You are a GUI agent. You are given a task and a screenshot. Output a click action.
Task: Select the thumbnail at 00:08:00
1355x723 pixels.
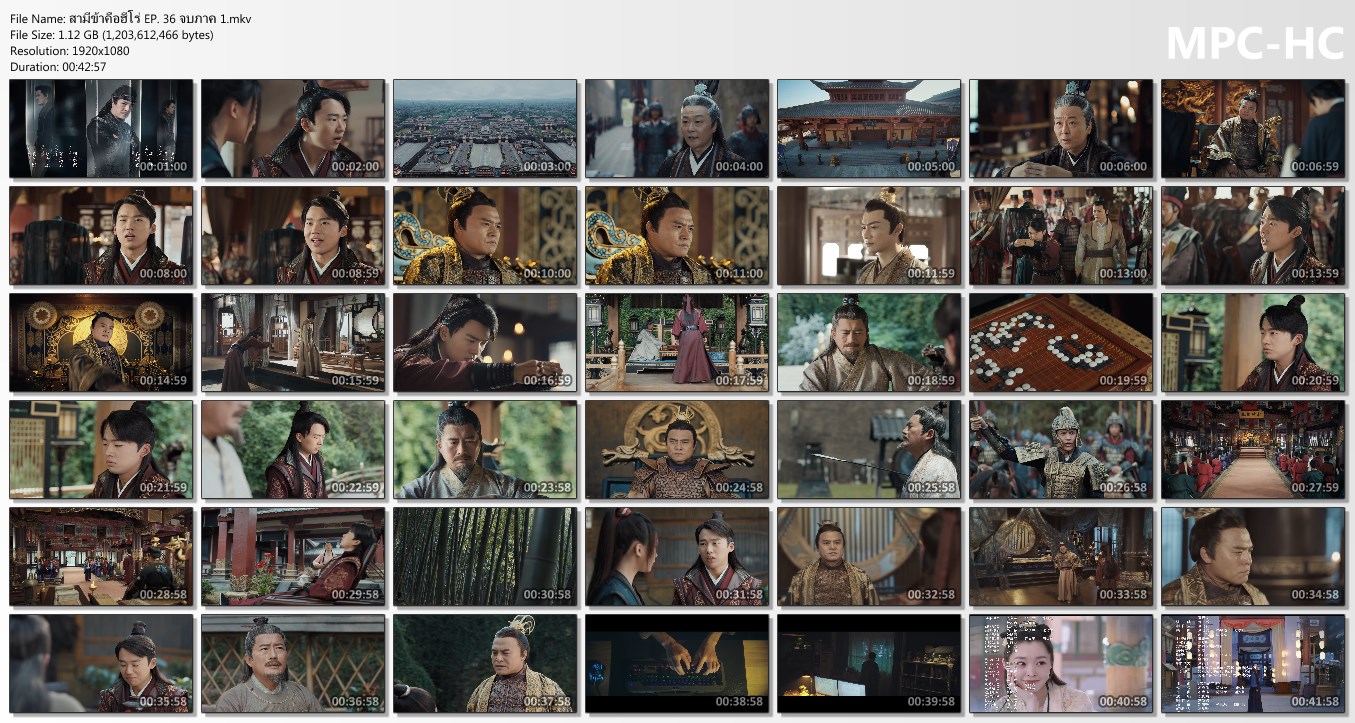[101, 236]
